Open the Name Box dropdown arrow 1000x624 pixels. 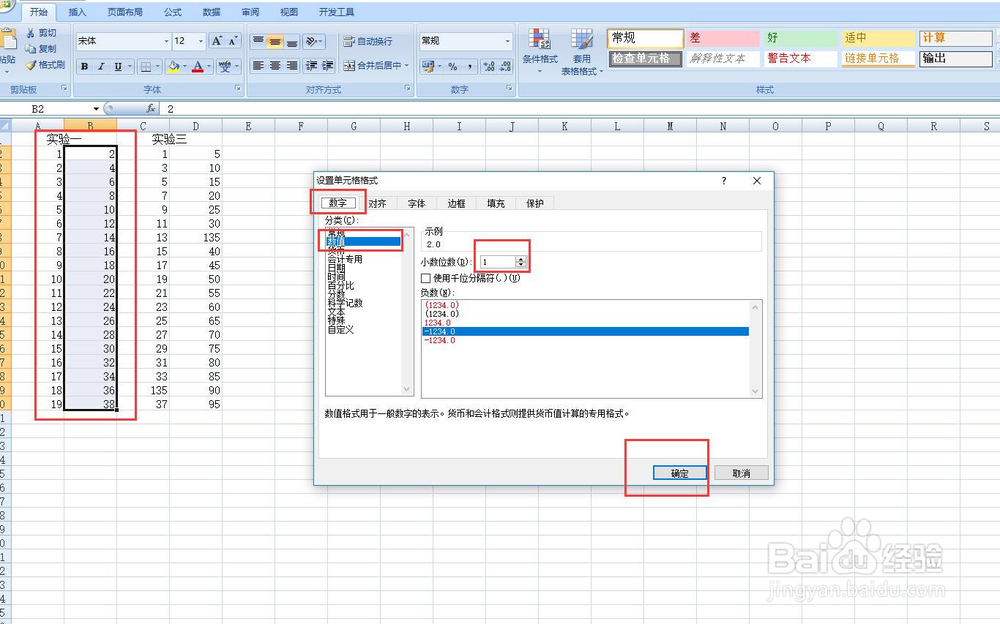pyautogui.click(x=96, y=109)
